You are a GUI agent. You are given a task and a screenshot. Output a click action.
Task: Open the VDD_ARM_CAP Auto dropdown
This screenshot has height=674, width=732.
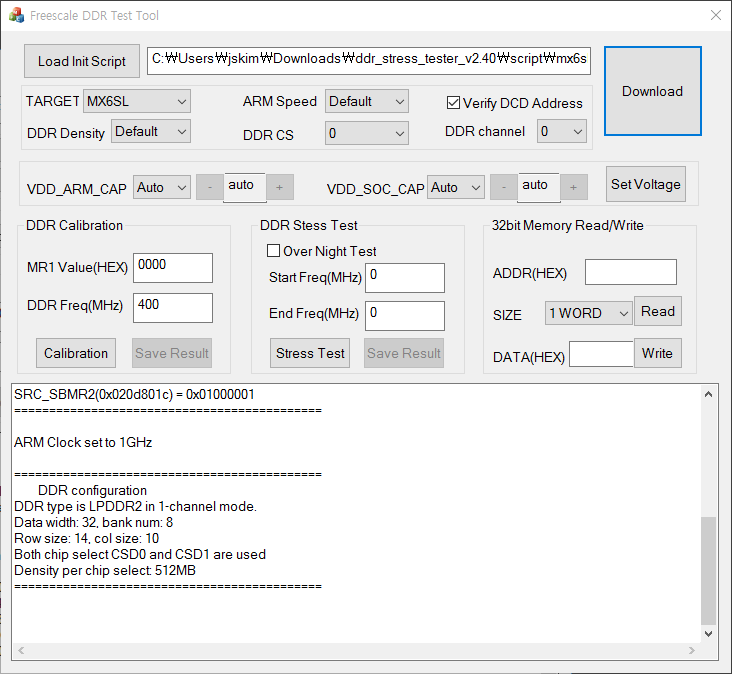coord(162,188)
